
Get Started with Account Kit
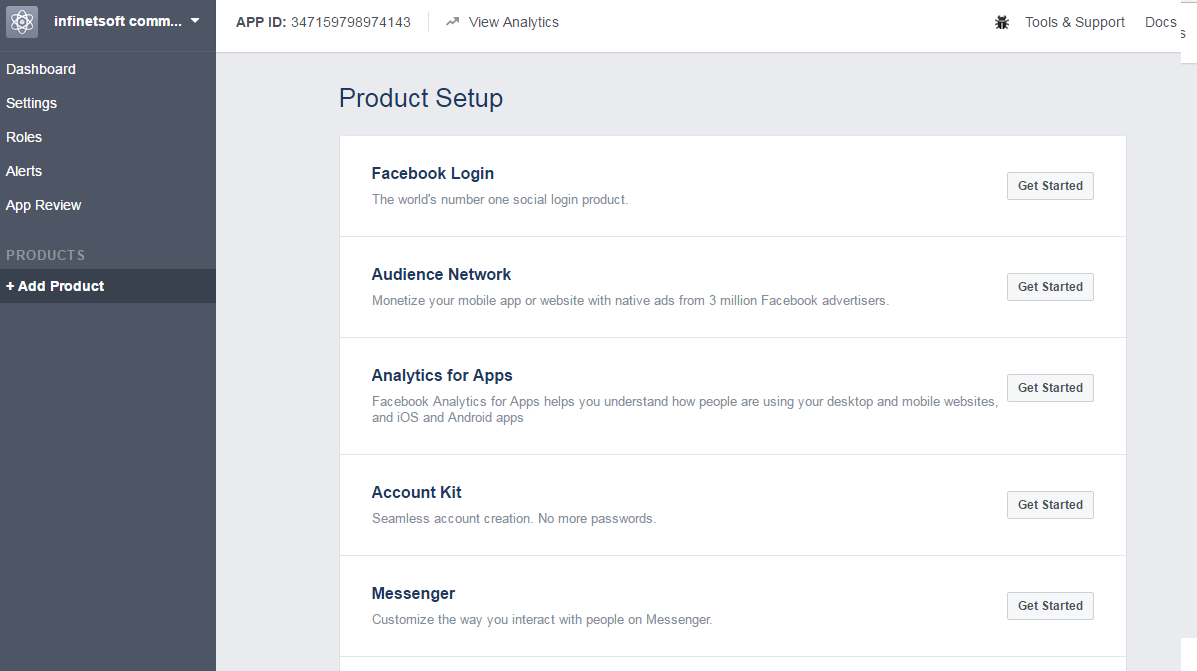tap(1050, 505)
